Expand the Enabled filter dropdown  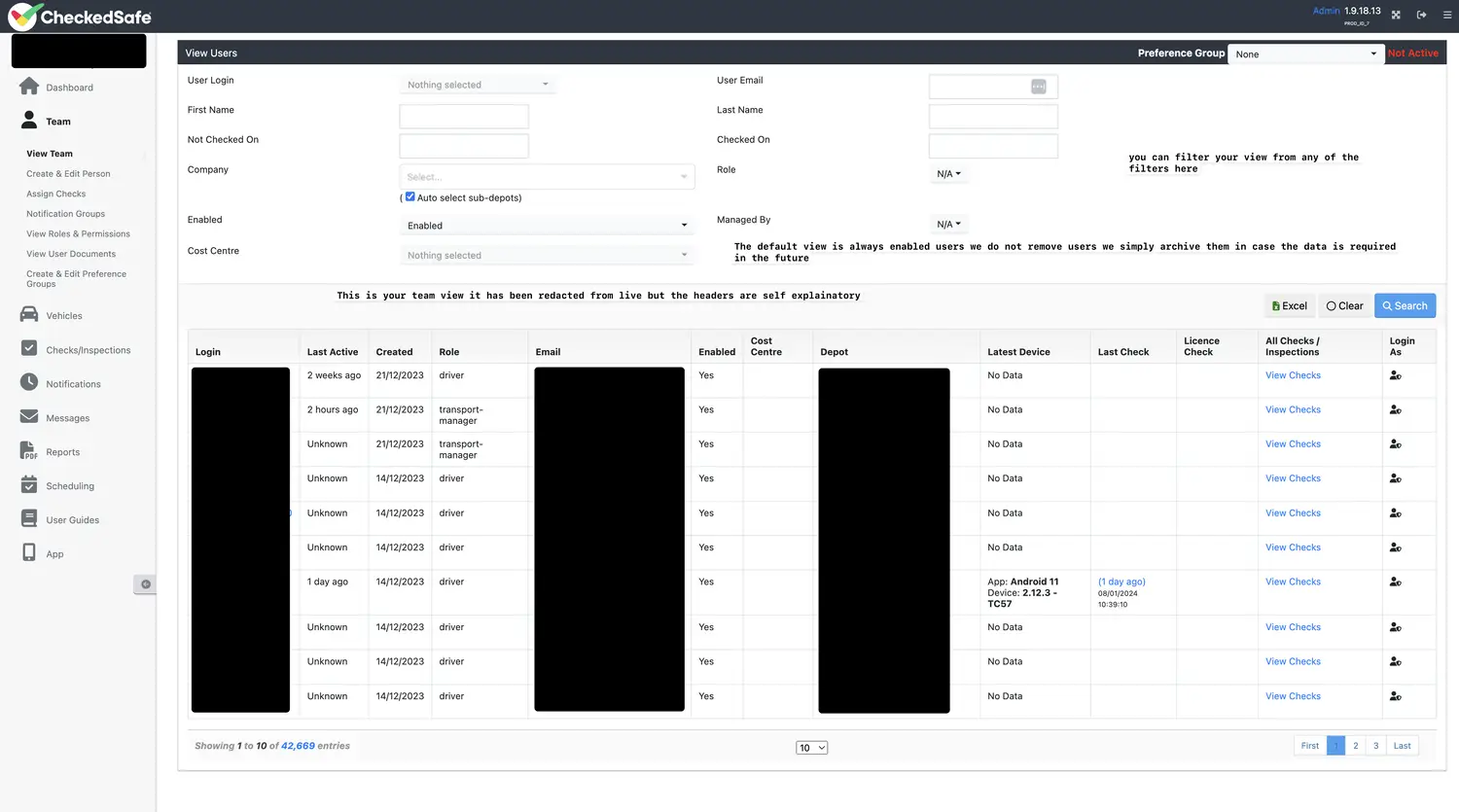point(547,225)
